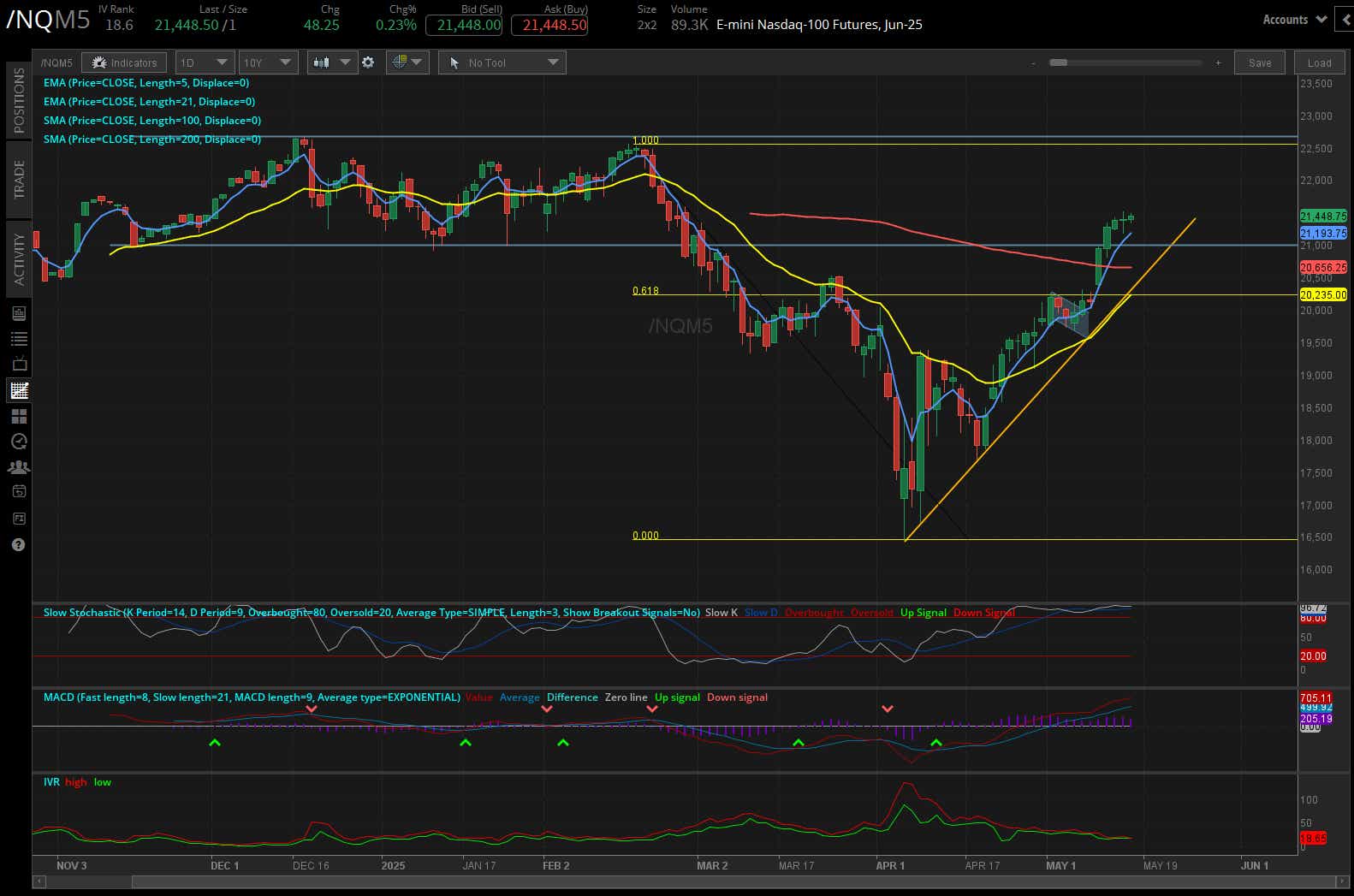Screen dimensions: 1354x896
Task: Click the Ask (Buy) 21,448.50 button
Action: 550,25
